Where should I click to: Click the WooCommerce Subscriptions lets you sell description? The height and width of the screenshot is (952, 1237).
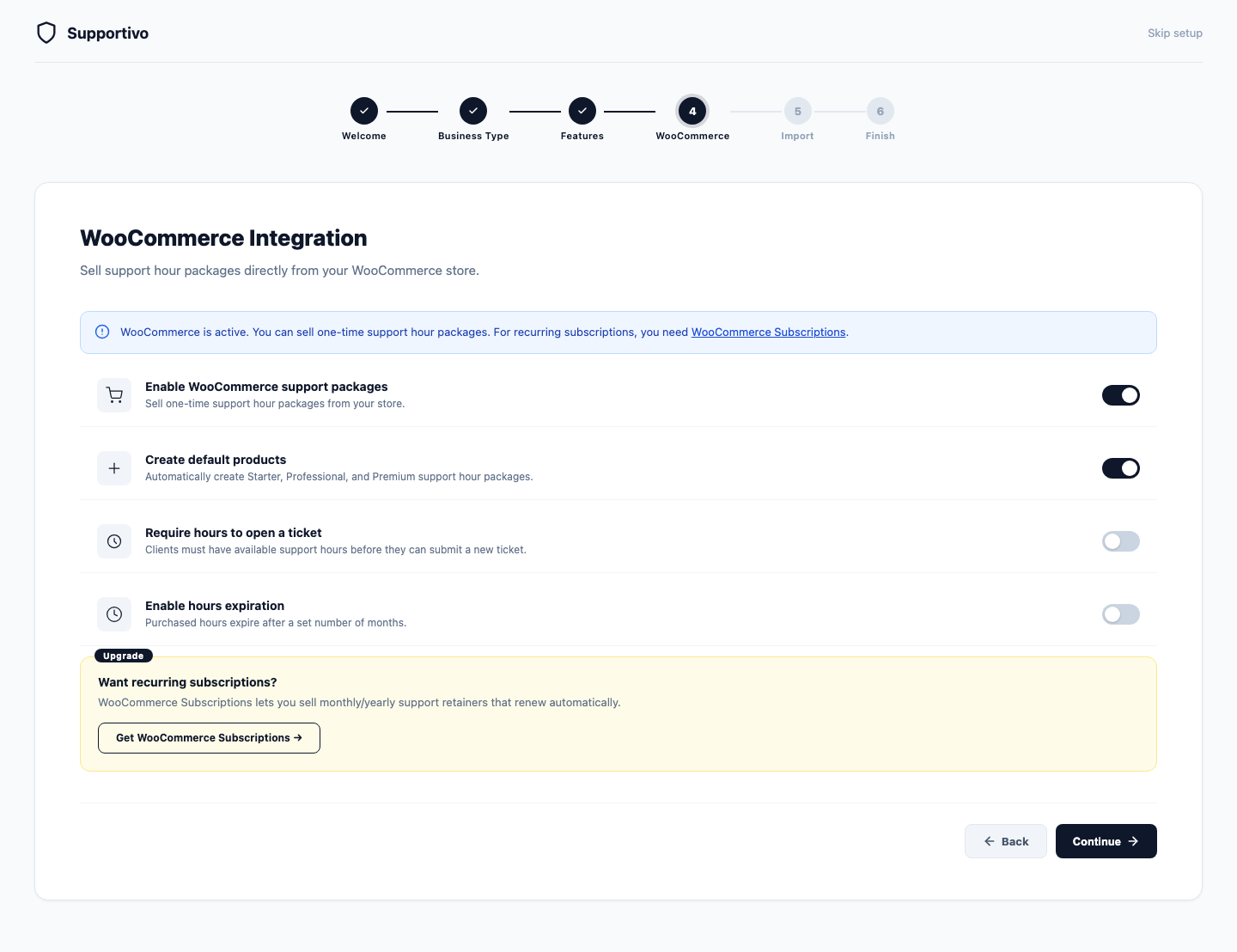(x=359, y=703)
